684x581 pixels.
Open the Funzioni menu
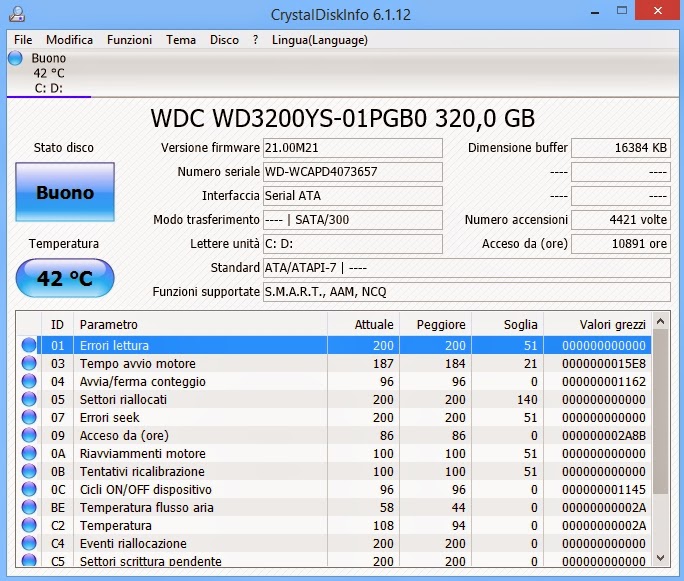tap(130, 40)
